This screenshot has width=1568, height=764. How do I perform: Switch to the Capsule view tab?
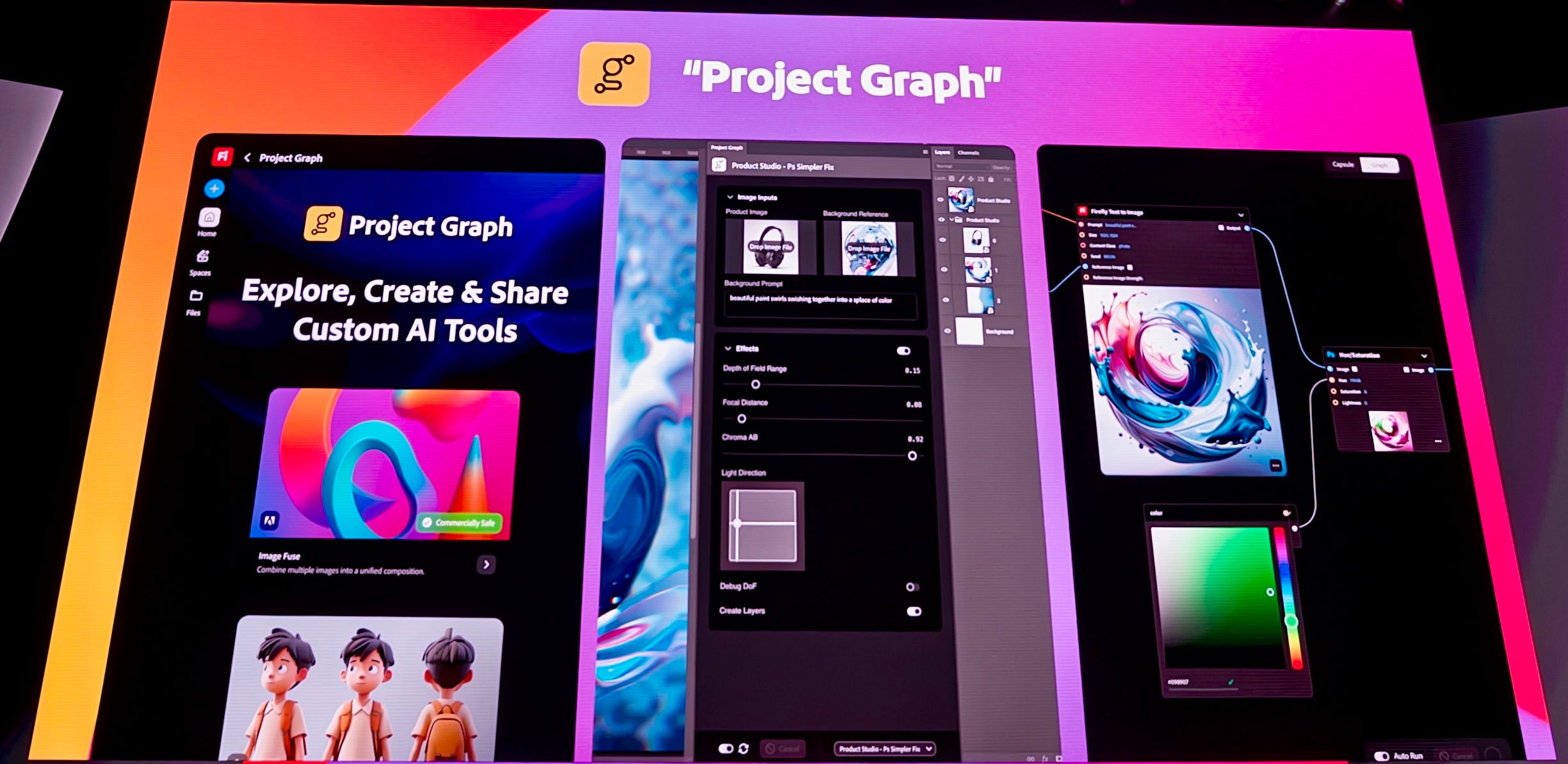(x=1343, y=165)
